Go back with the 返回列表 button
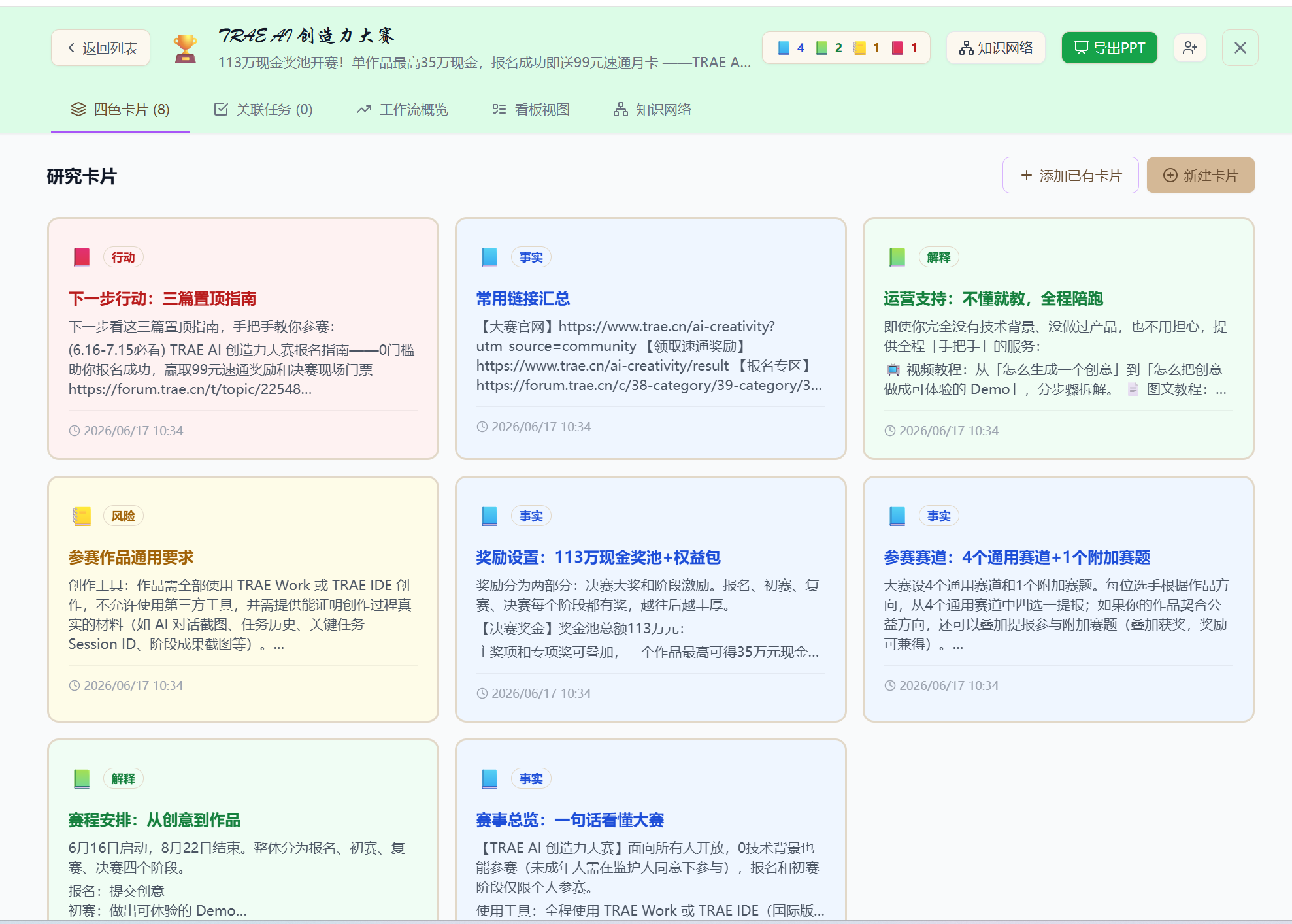This screenshot has width=1292, height=924. pyautogui.click(x=101, y=48)
